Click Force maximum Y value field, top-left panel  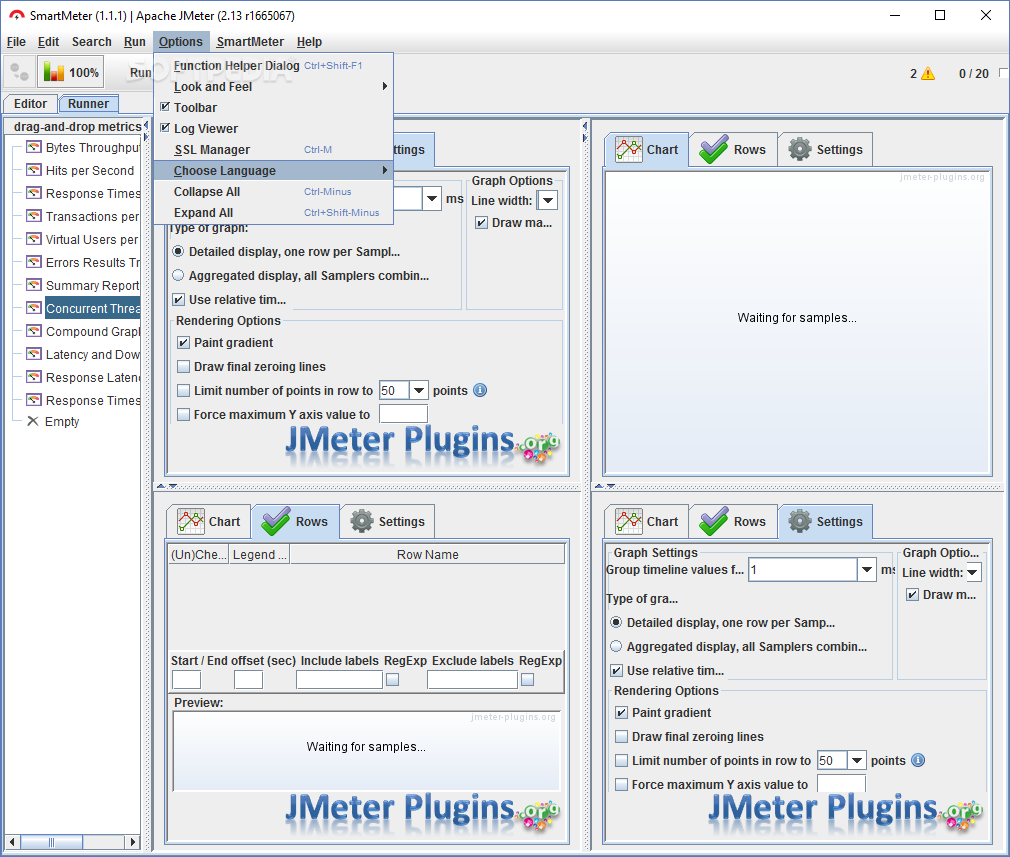click(x=403, y=414)
